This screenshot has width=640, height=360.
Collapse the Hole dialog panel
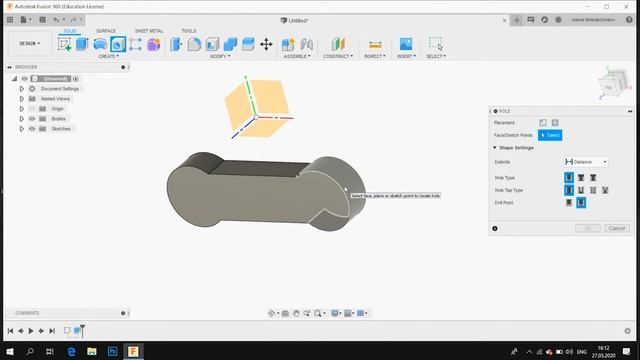(630, 111)
